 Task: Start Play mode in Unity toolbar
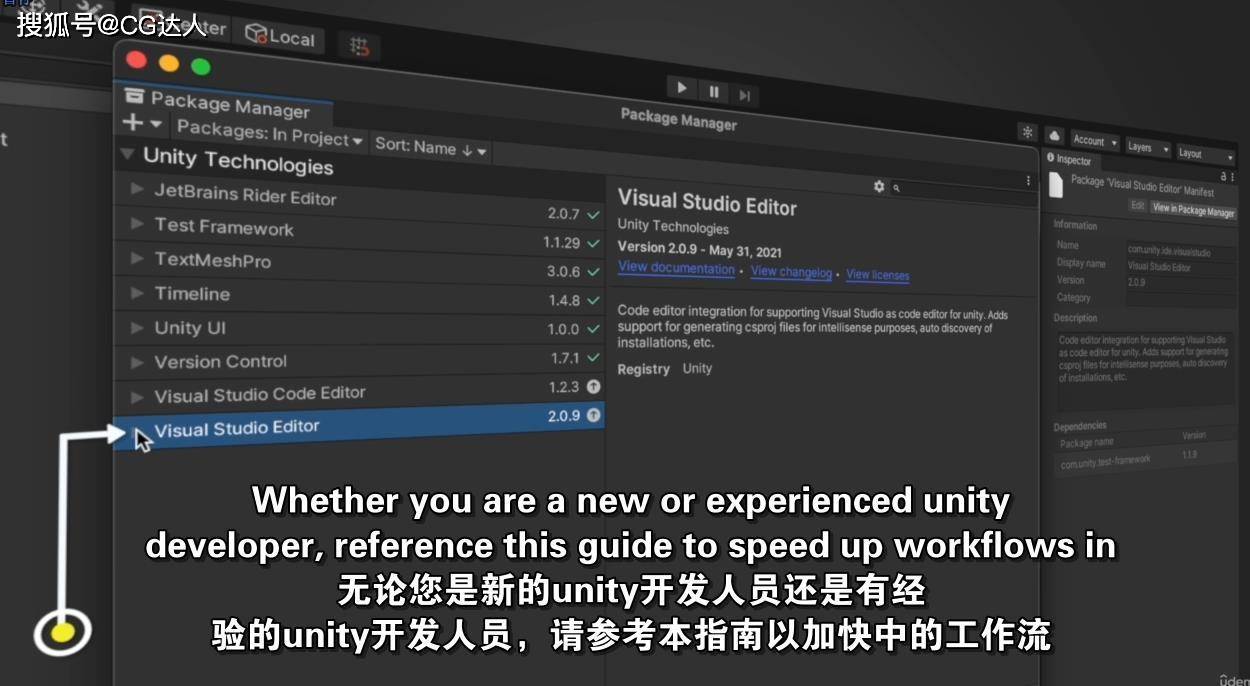[x=681, y=88]
